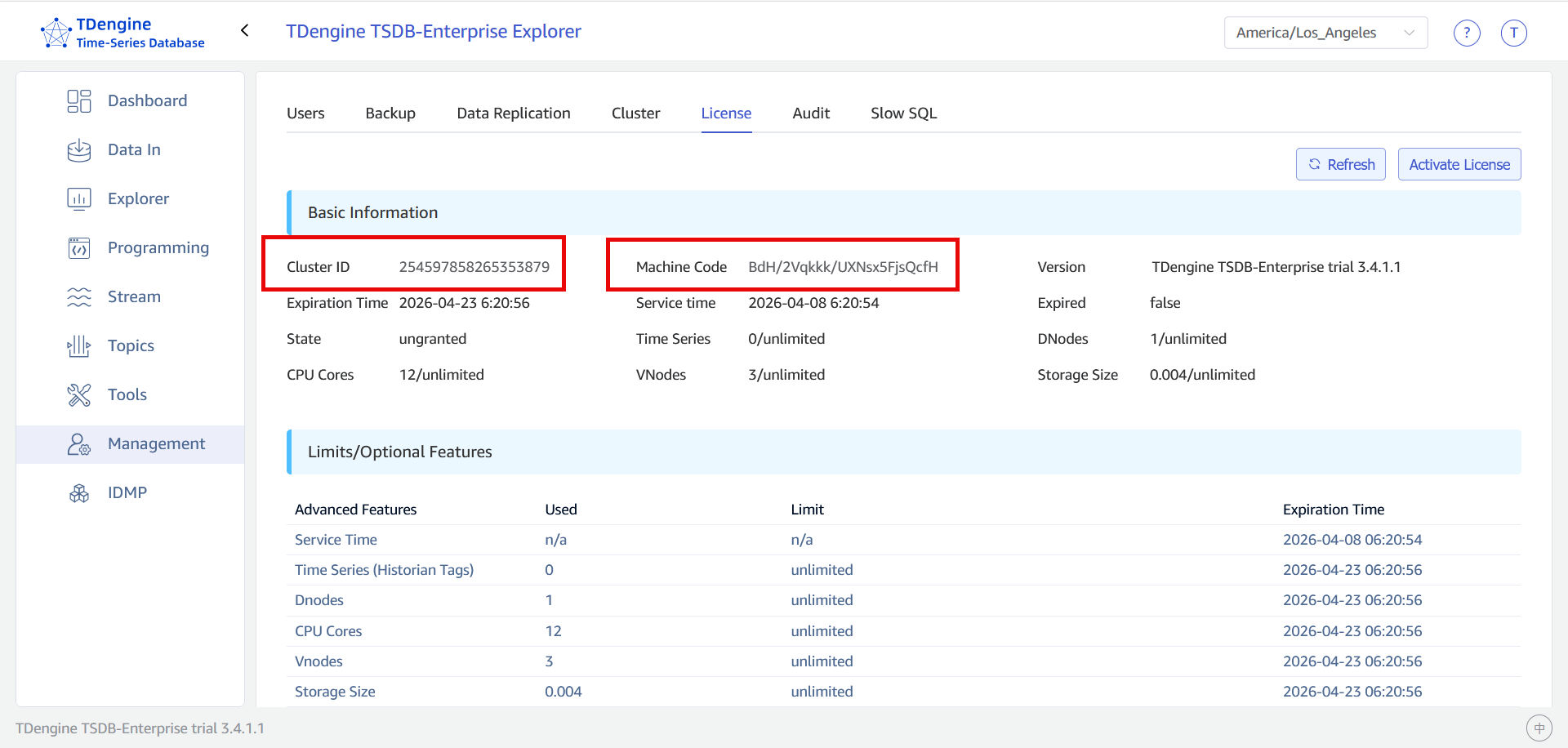Open Topics via its sidebar icon

[78, 346]
